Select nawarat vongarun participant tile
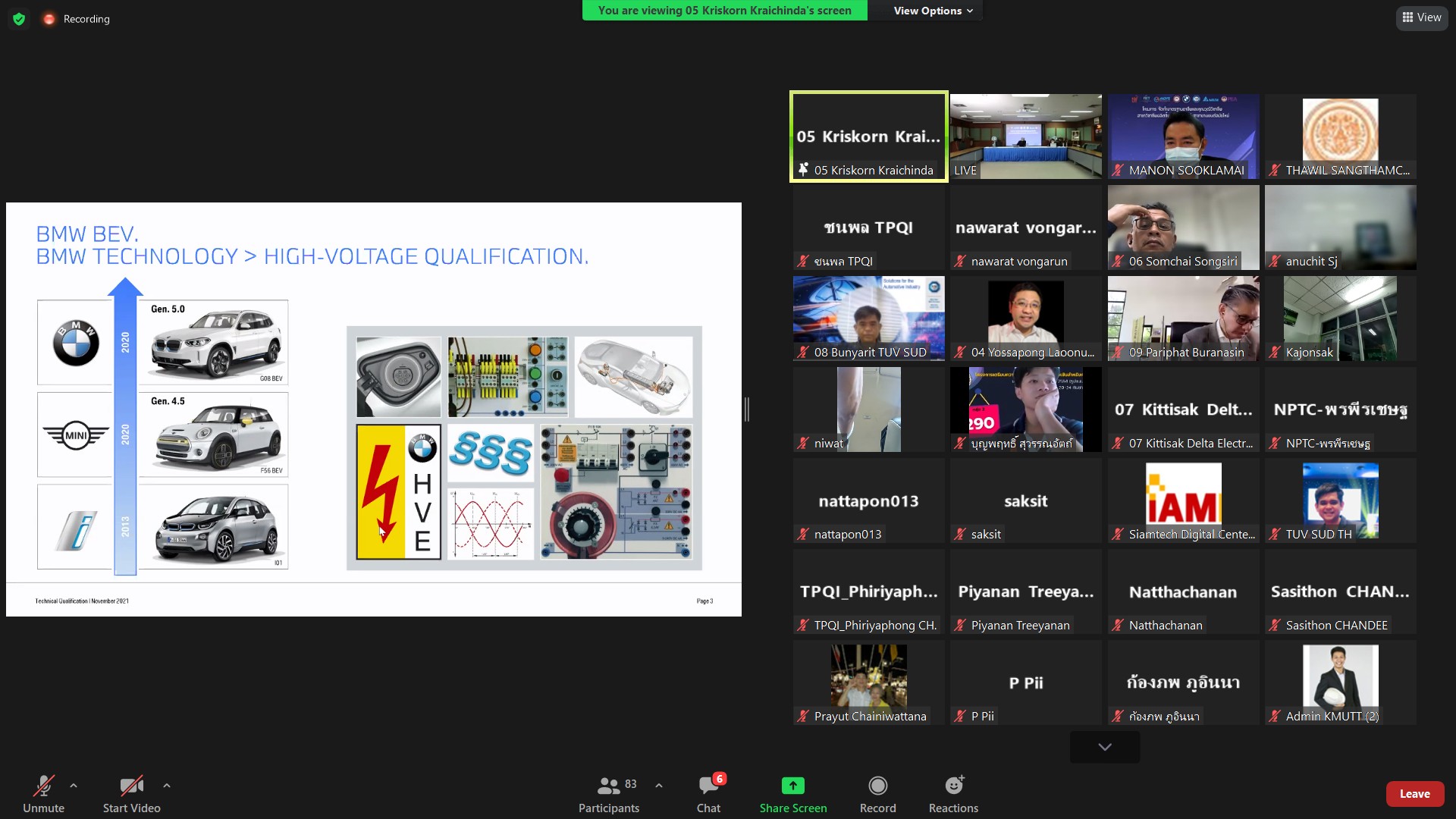Viewport: 1456px width, 819px height. [x=1026, y=227]
